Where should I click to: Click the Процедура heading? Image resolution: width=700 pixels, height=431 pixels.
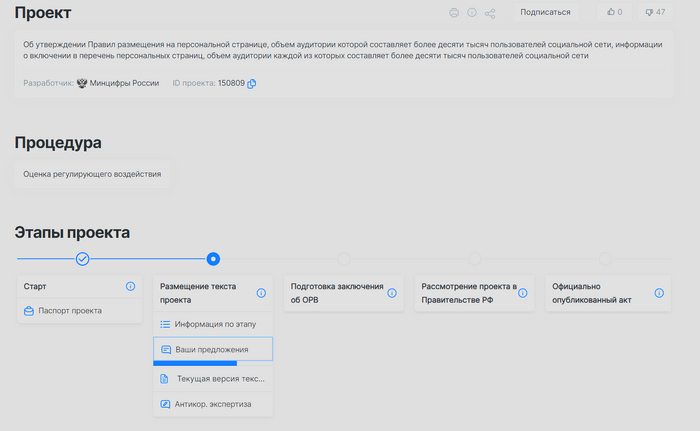point(58,143)
